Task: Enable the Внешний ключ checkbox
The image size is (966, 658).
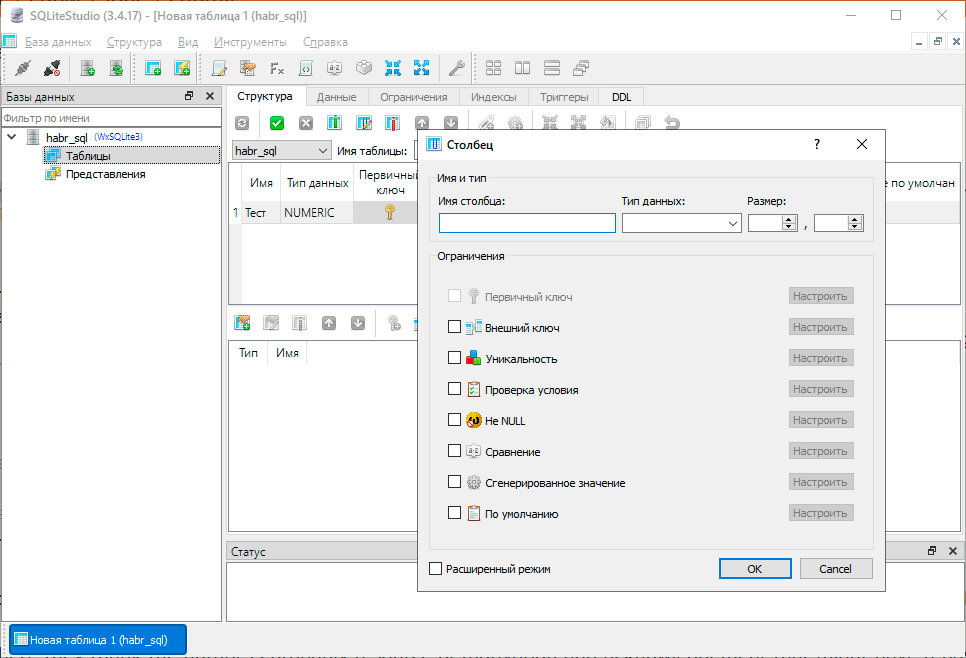Action: [x=454, y=327]
